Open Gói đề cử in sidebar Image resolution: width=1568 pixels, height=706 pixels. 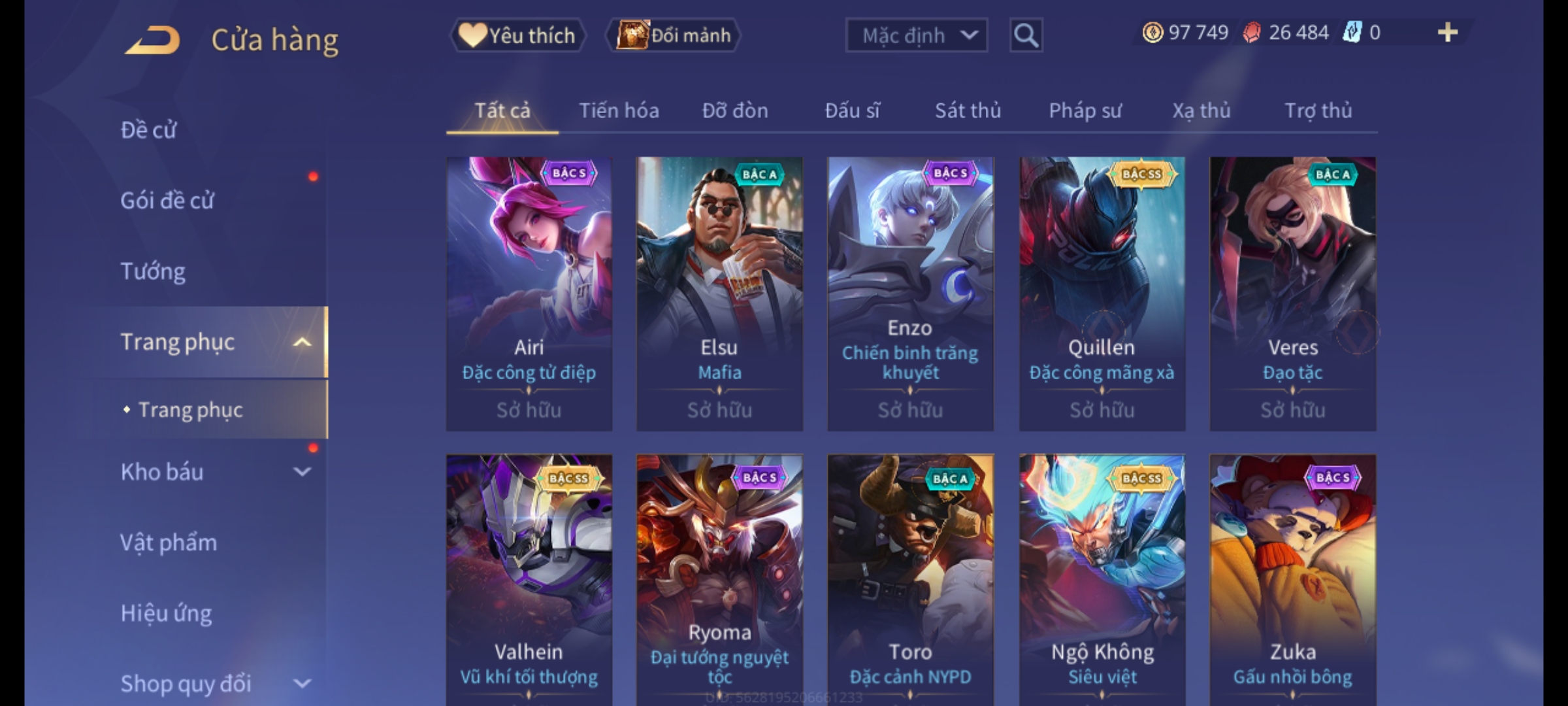[x=167, y=201]
